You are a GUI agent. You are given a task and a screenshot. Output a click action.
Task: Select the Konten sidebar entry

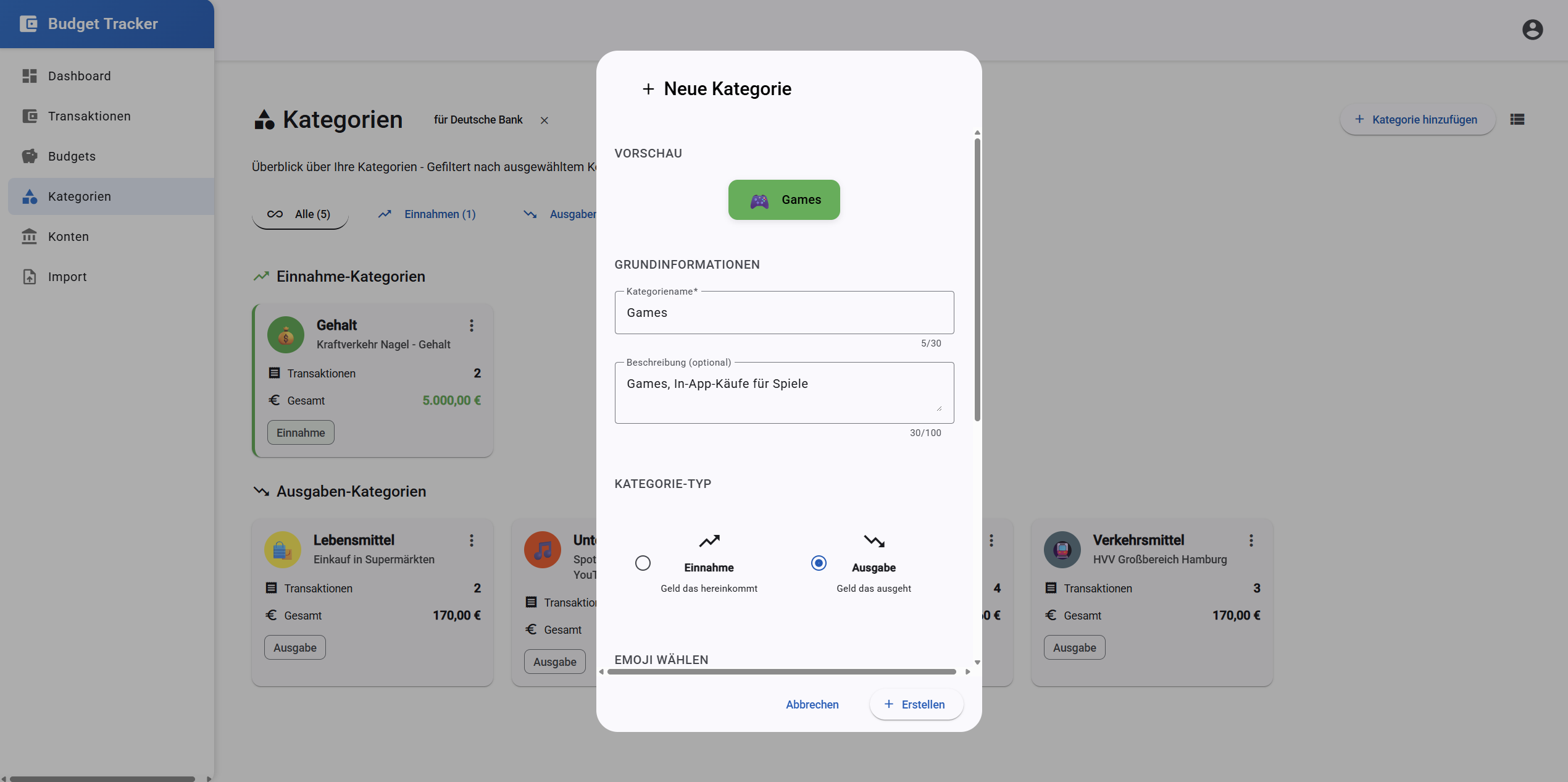tap(111, 237)
